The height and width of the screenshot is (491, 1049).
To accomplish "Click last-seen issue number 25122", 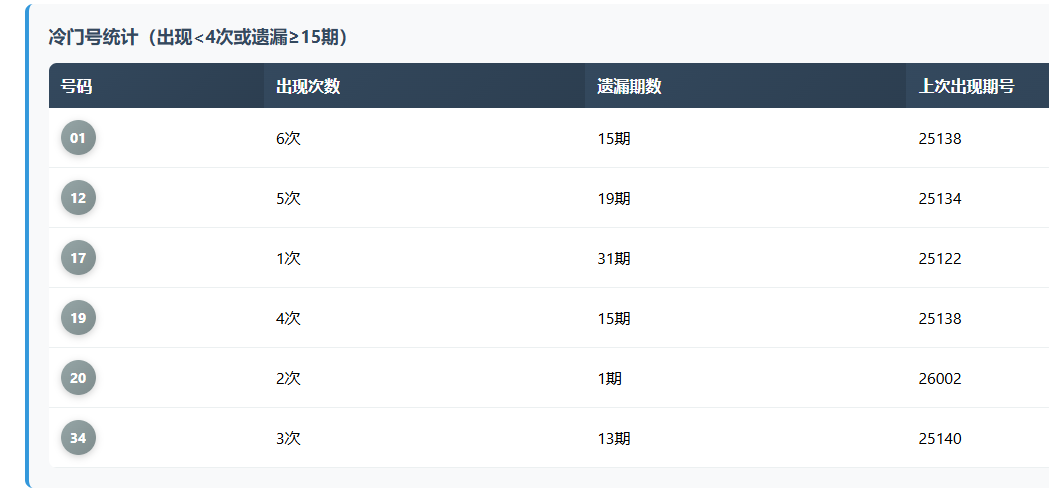I will (939, 259).
